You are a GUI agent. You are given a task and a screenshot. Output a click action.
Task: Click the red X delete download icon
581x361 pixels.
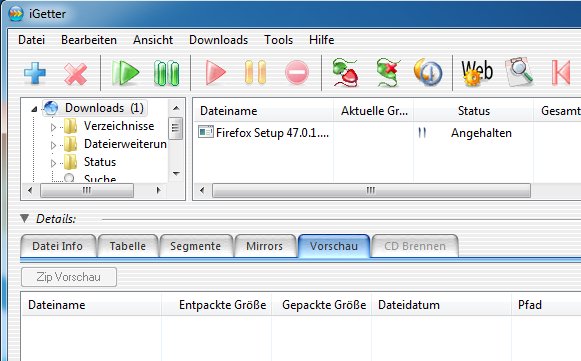[75, 73]
